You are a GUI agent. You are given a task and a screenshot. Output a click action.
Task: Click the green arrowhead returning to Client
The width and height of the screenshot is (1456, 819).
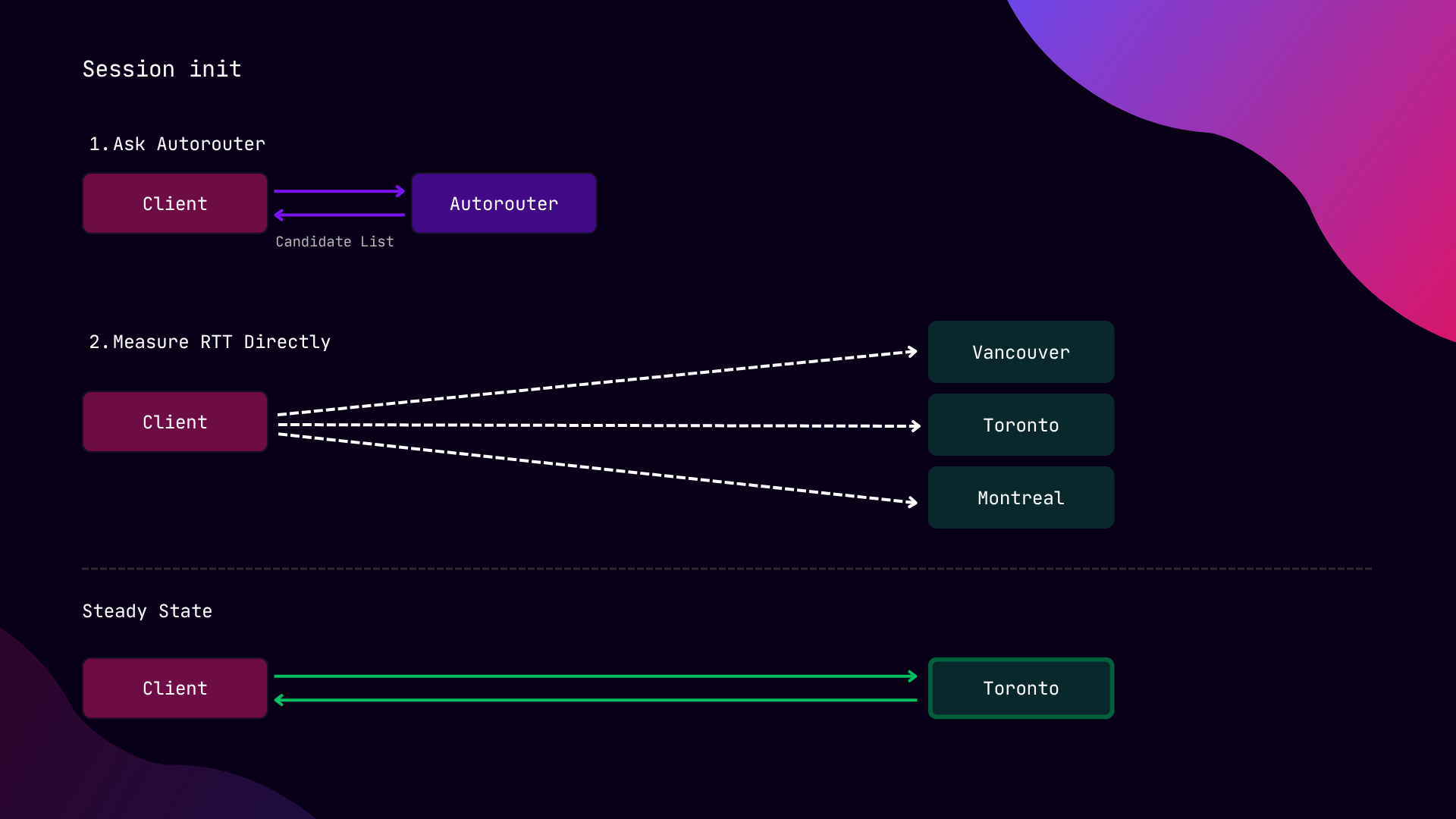pyautogui.click(x=279, y=700)
